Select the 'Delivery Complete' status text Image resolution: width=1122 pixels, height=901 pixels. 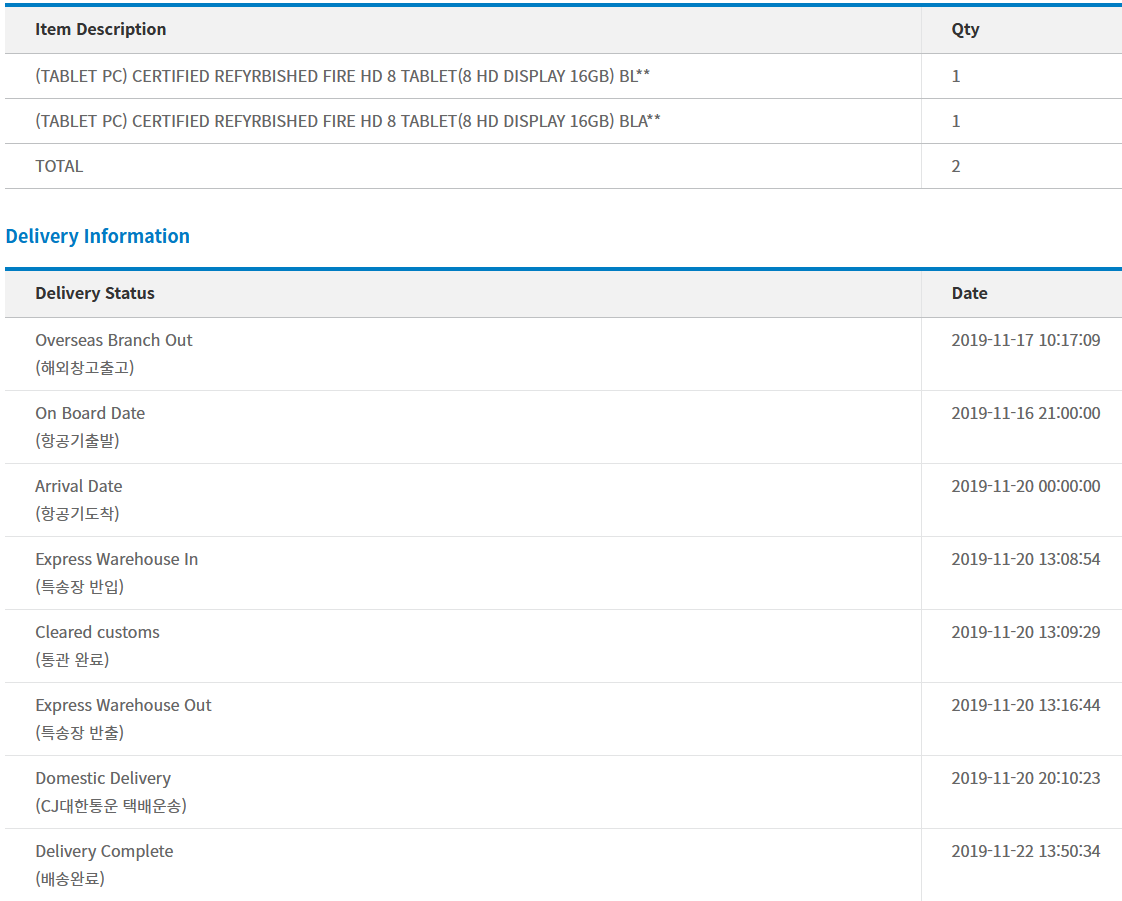104,852
